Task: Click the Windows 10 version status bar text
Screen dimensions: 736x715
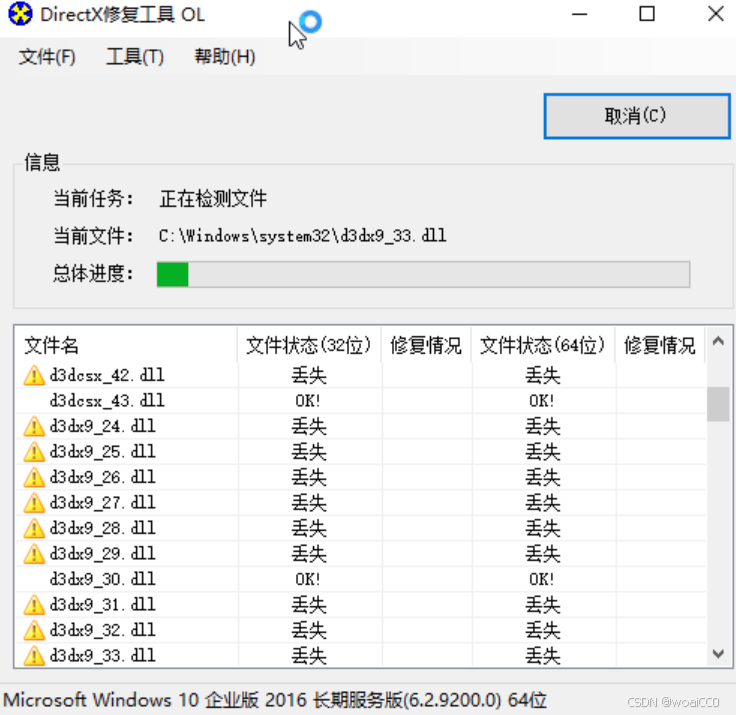Action: [x=275, y=700]
